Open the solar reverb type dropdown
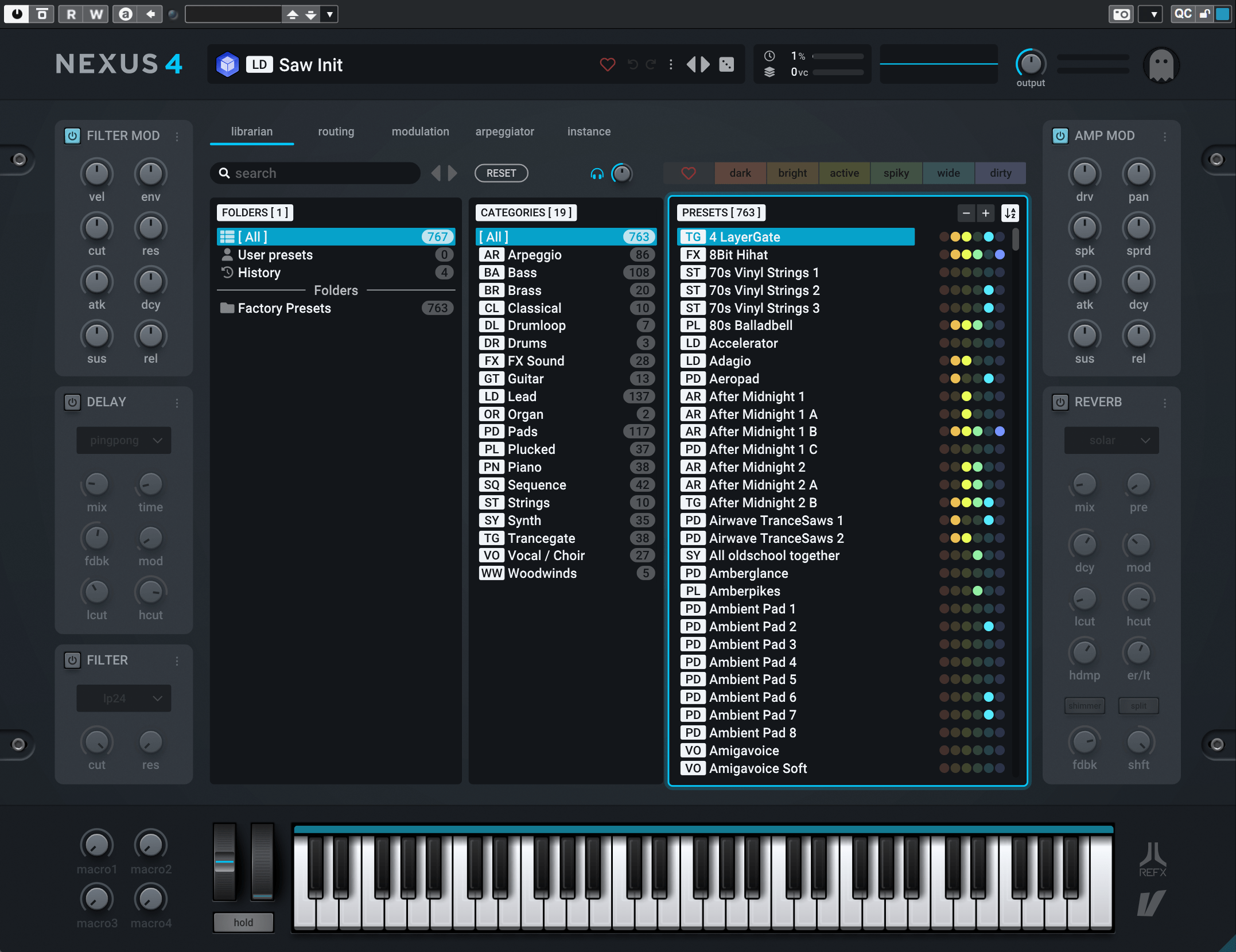 (x=1111, y=440)
